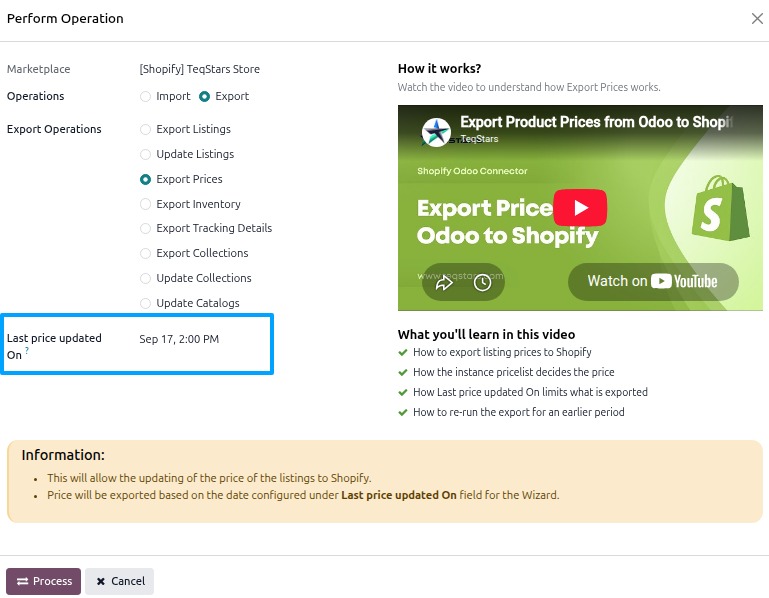Click 'Watch the video to understand' subtitle
This screenshot has width=769, height=598.
(529, 87)
